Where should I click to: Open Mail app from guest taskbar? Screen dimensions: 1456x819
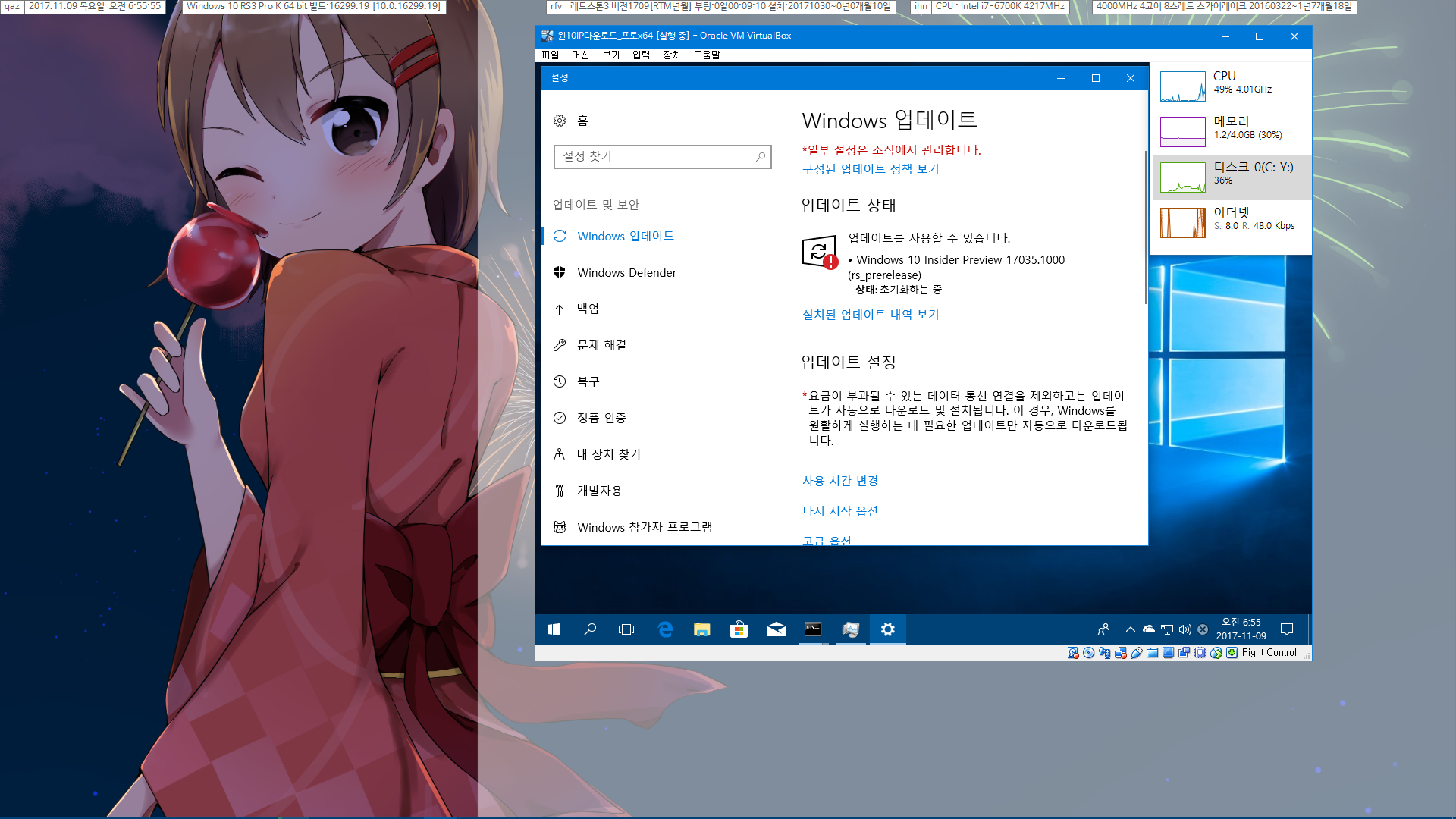(x=777, y=629)
